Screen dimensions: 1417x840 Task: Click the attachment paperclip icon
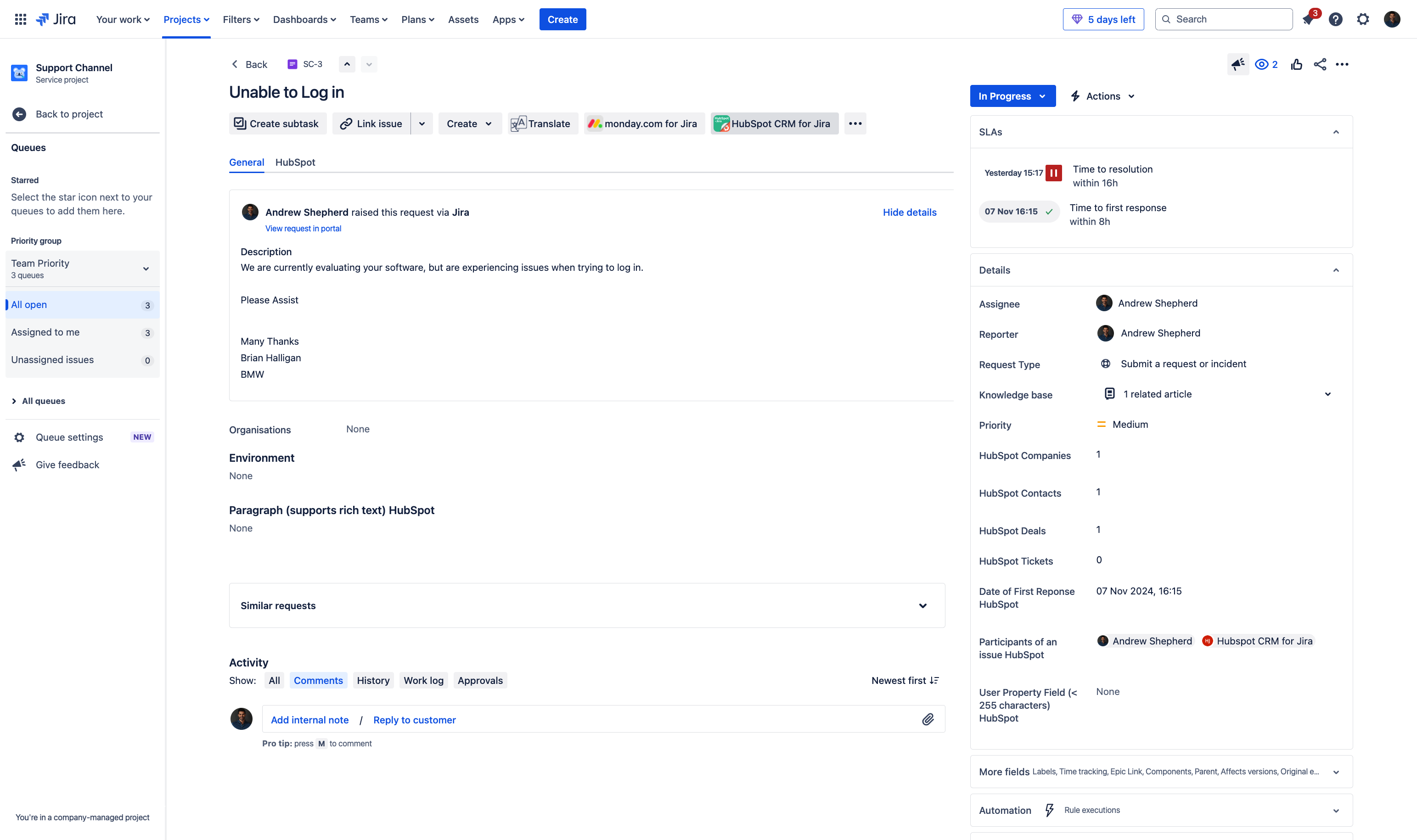[x=928, y=719]
